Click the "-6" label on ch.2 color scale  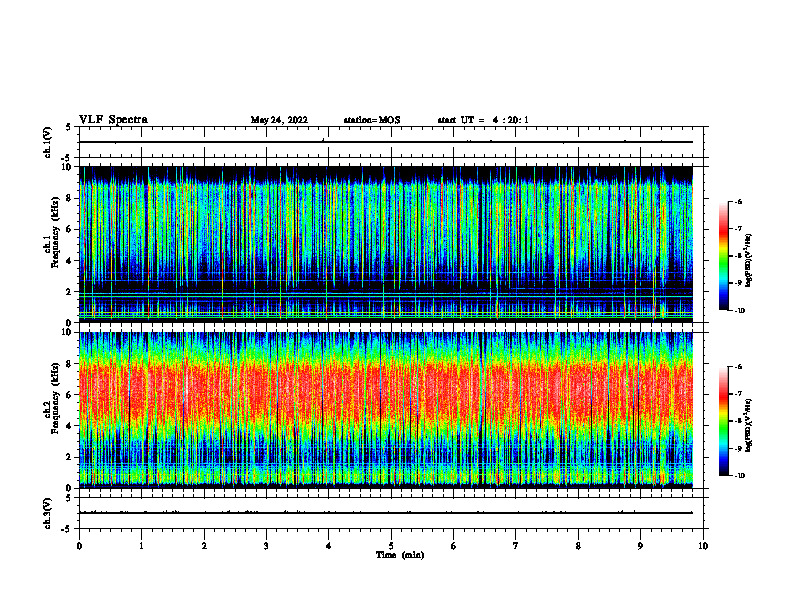(738, 367)
